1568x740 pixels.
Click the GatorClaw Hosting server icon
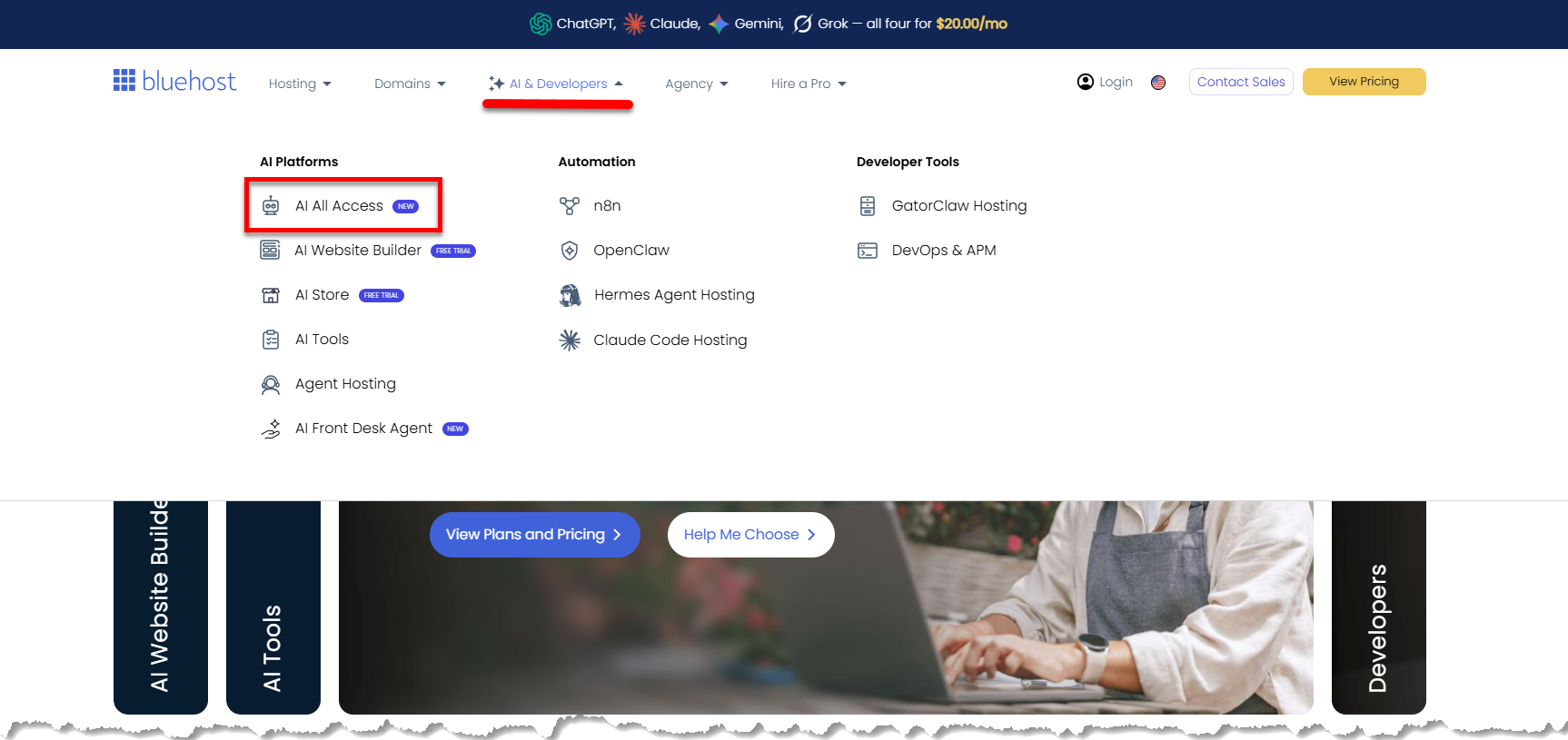point(868,206)
